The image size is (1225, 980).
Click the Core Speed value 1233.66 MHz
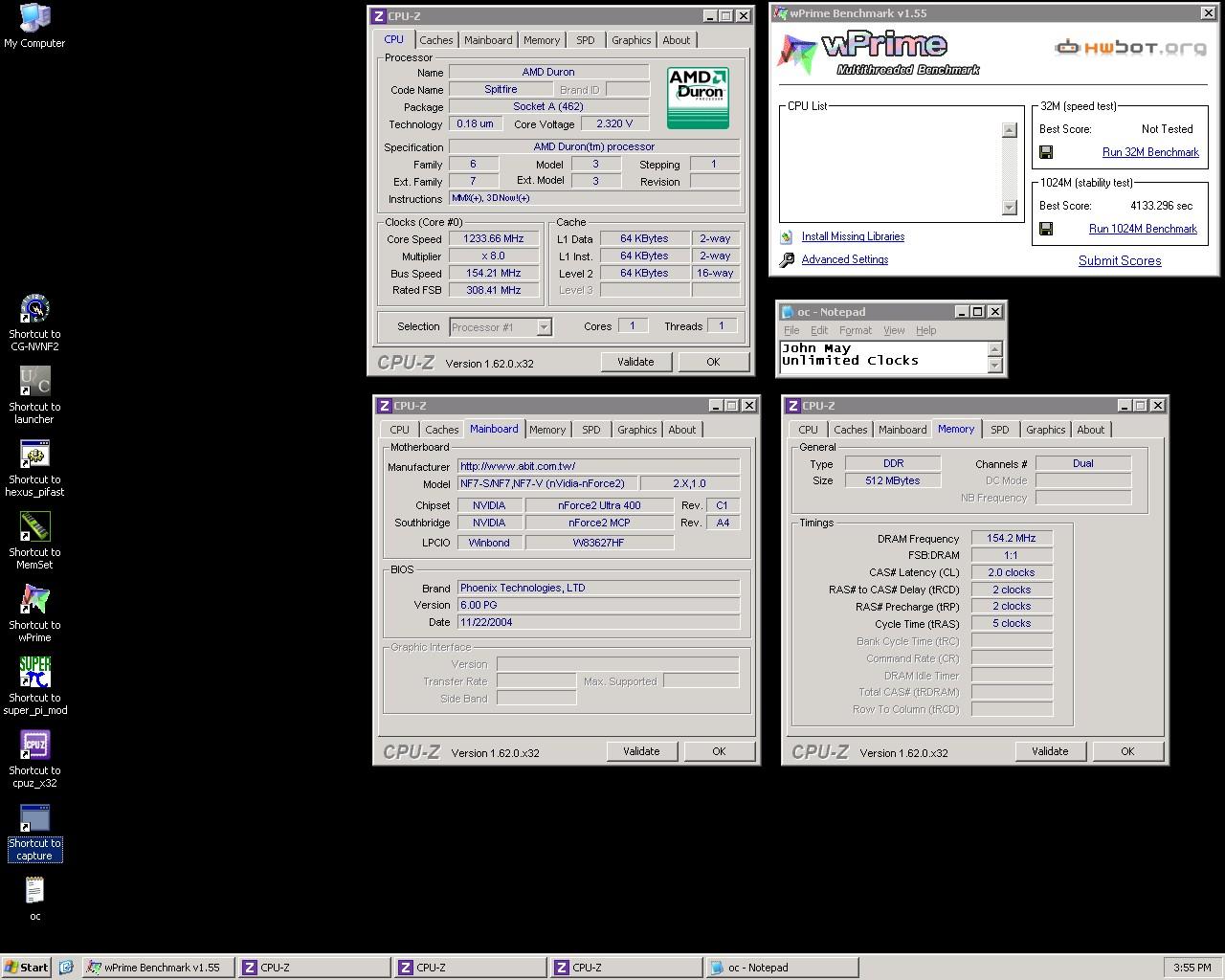[x=494, y=239]
